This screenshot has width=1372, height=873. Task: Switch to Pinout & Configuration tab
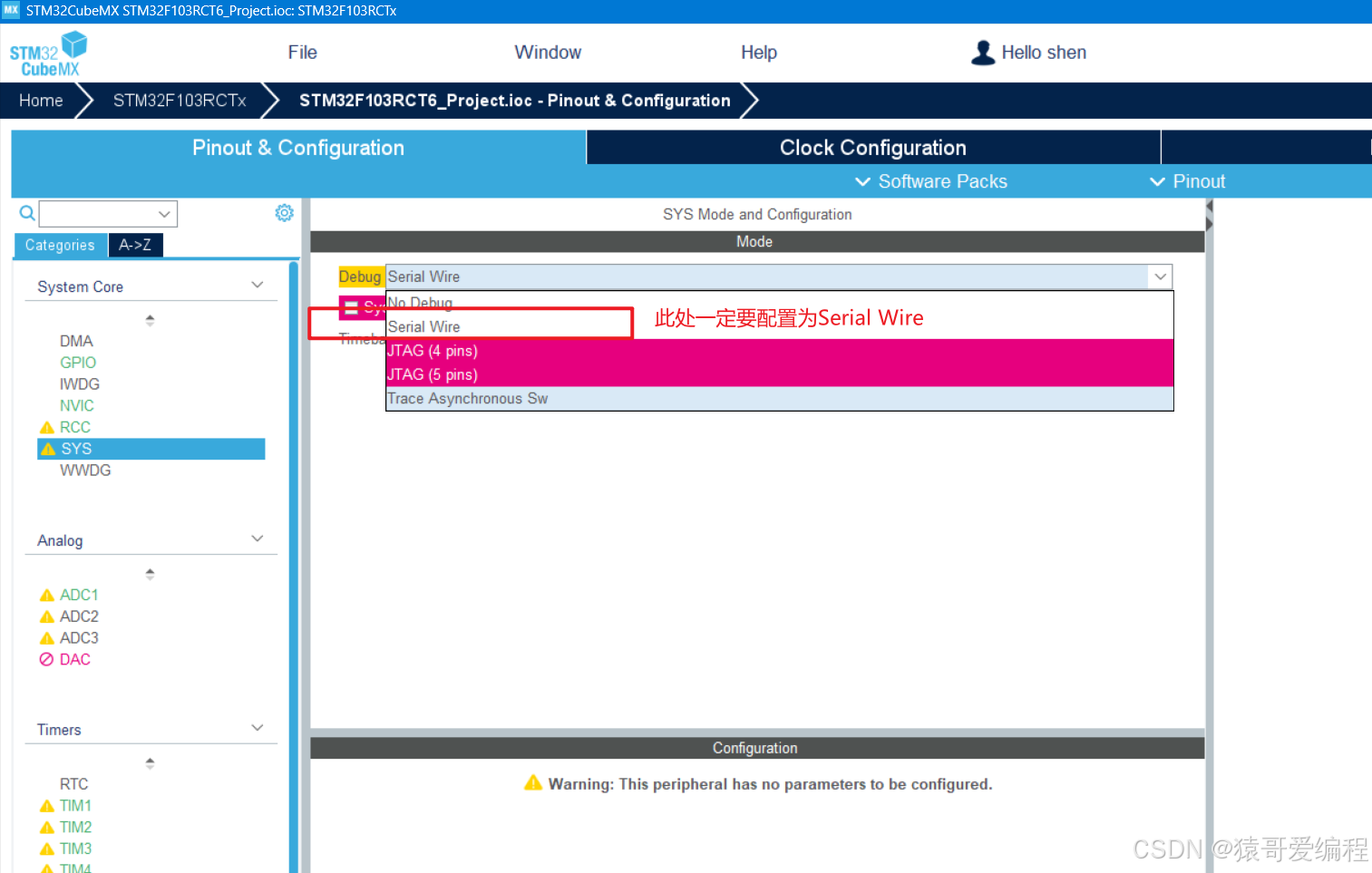click(298, 148)
